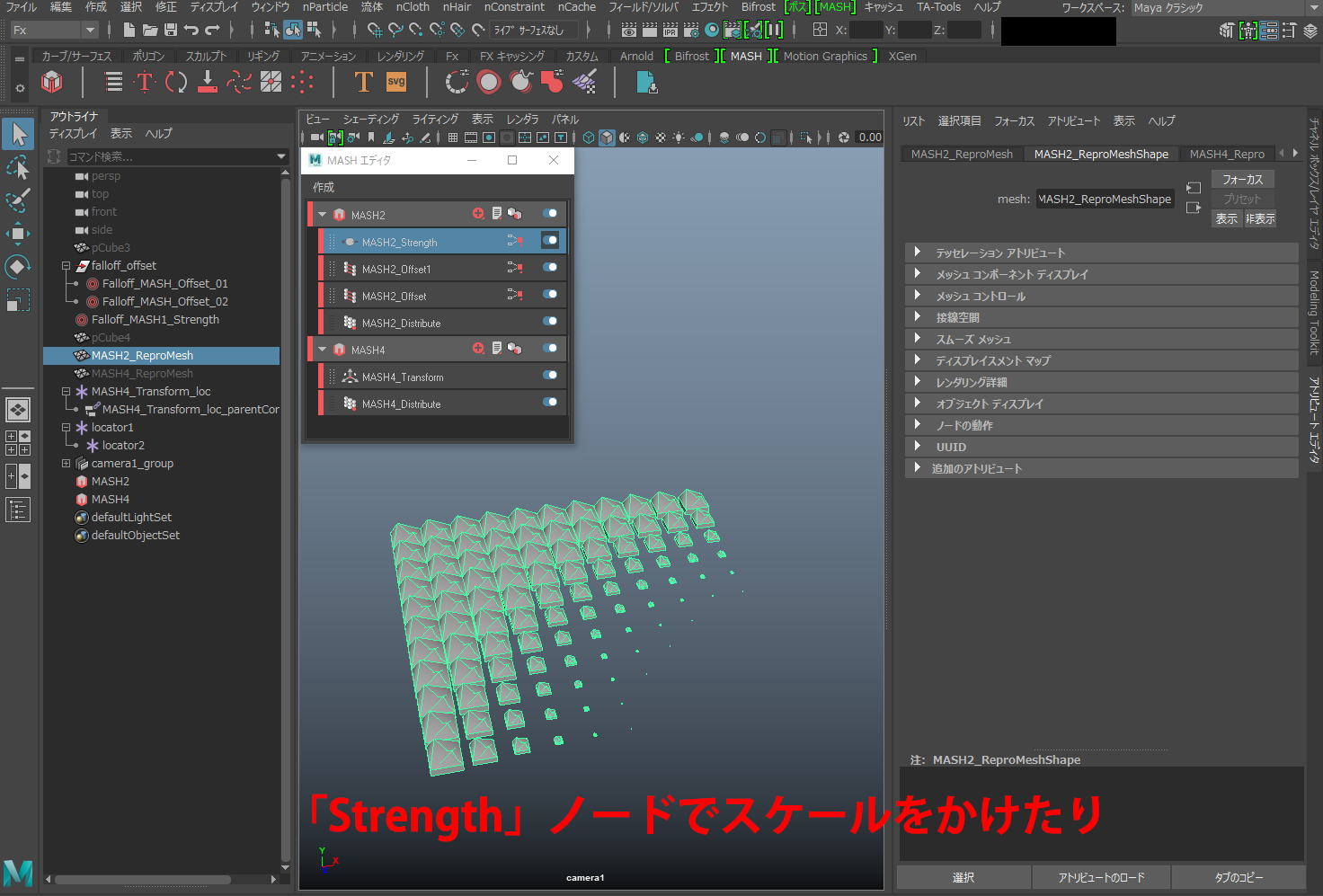This screenshot has width=1323, height=896.
Task: Toggle the MASH2_Offset node switch
Action: (550, 295)
